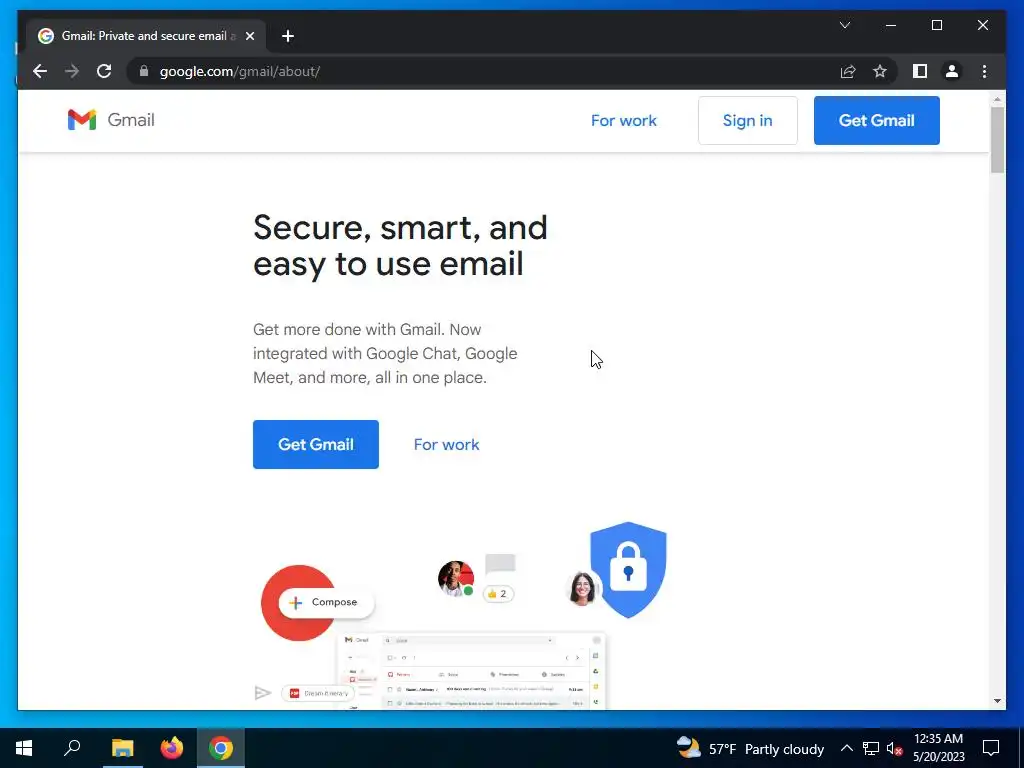The image size is (1024, 768).
Task: Open the Windows Start menu
Action: (x=24, y=748)
